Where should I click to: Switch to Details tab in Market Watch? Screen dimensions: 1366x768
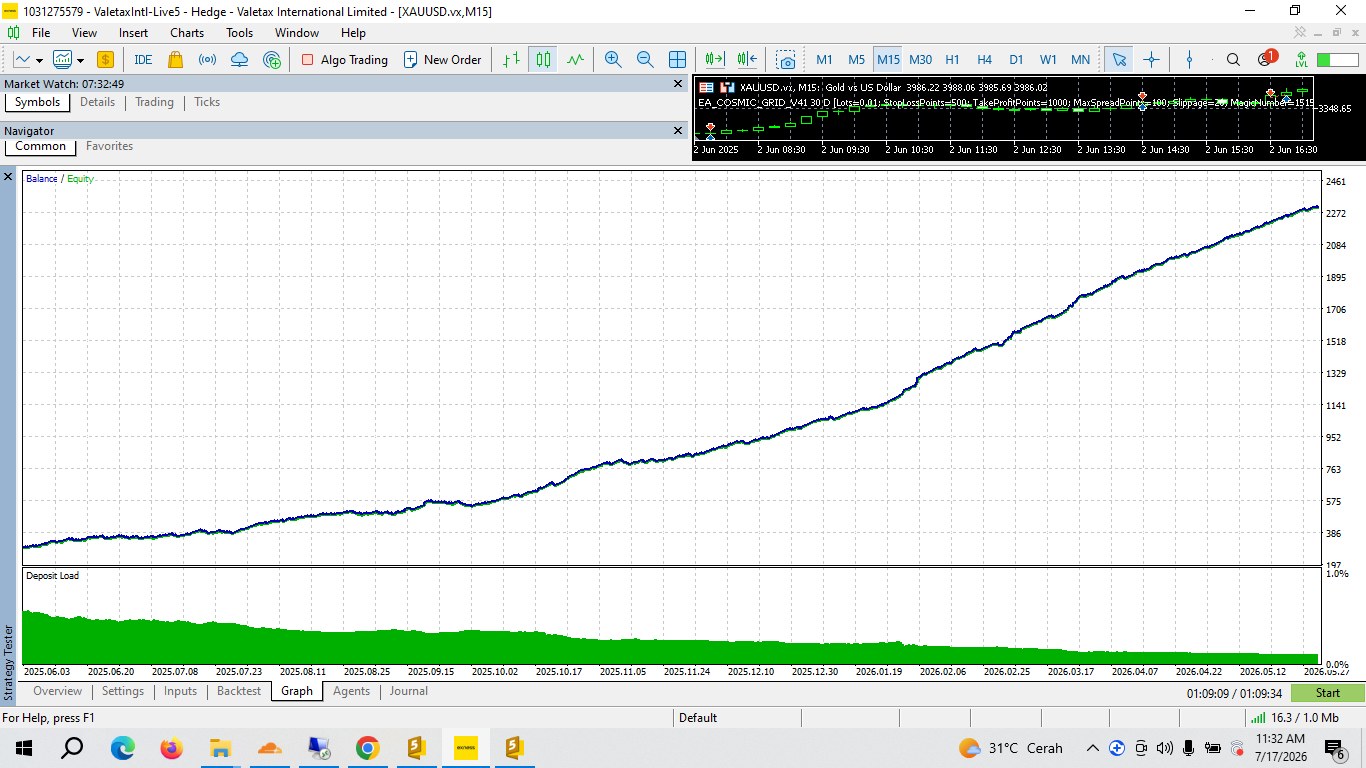coord(97,102)
